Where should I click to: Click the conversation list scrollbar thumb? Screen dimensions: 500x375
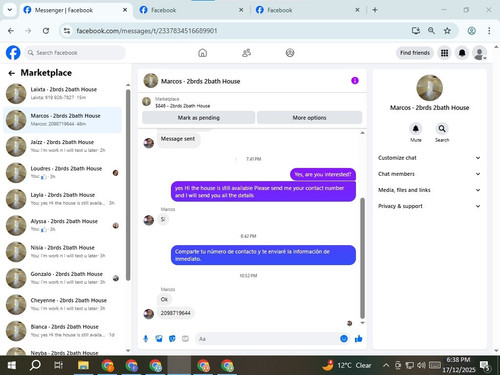pos(128,185)
